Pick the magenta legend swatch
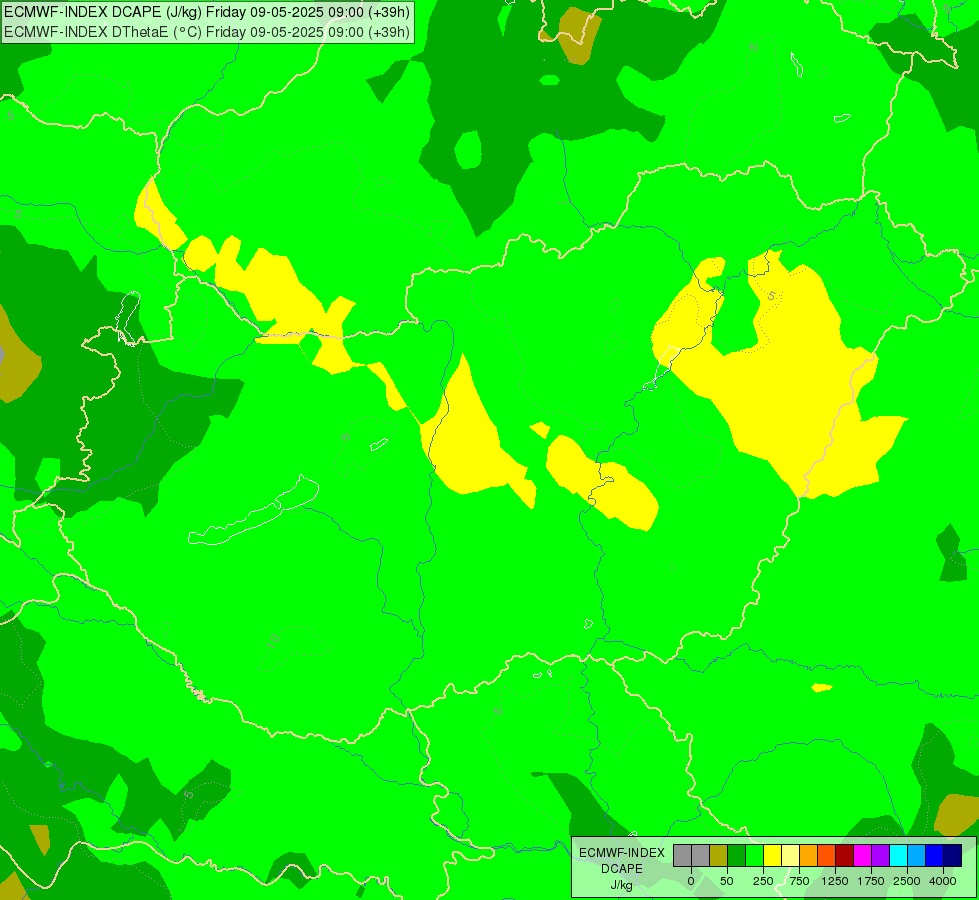The height and width of the screenshot is (900, 979). 863,856
